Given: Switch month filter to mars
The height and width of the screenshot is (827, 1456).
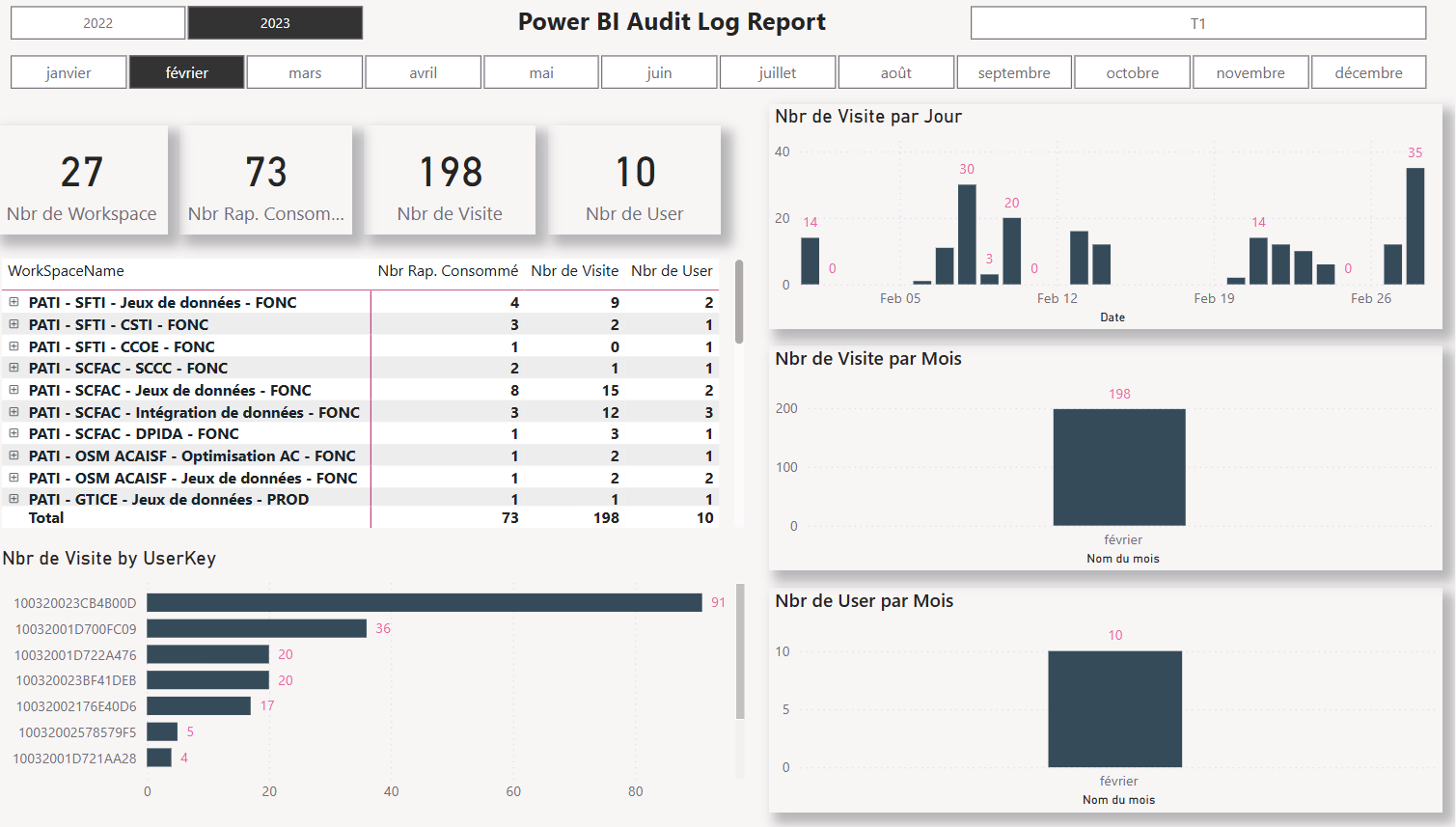Looking at the screenshot, I should (305, 72).
